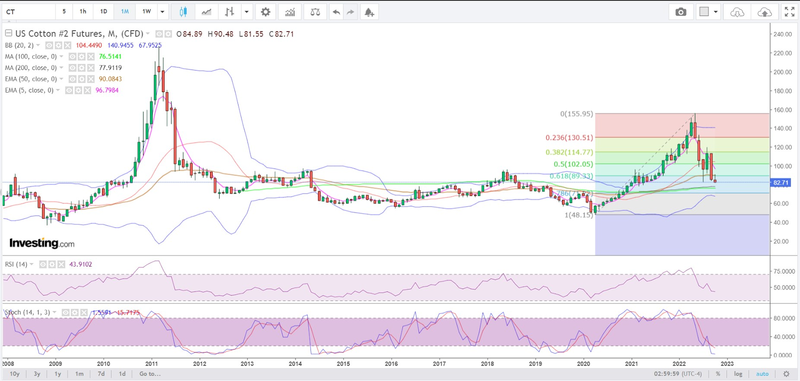Open settings for Stoch (14, 1, 3) indicator
Image resolution: width=800 pixels, height=381 pixels.
tap(74, 312)
